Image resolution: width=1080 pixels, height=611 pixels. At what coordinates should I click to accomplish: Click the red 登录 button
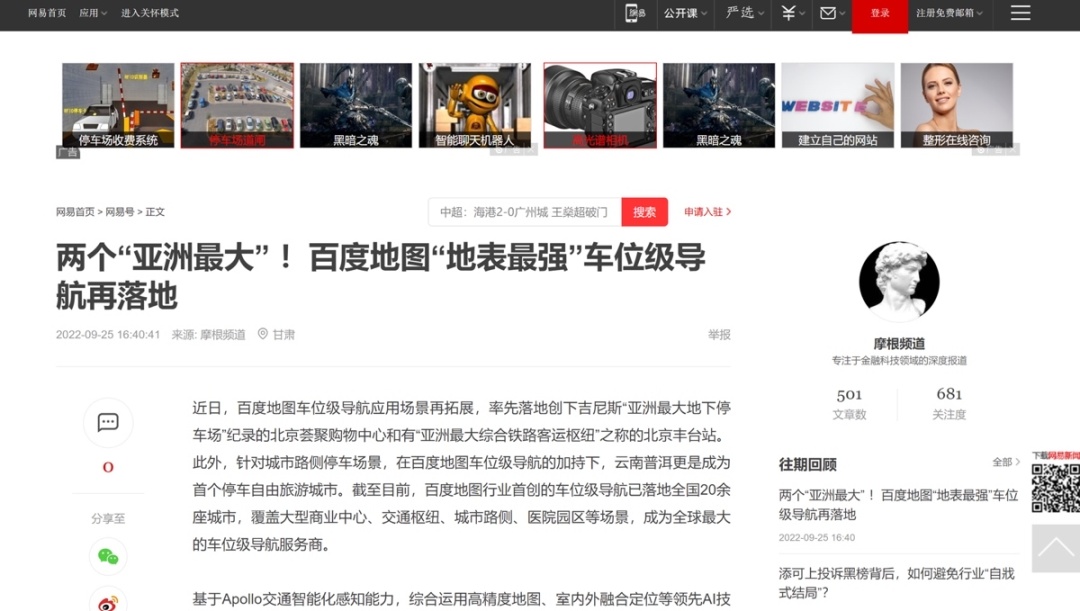880,14
